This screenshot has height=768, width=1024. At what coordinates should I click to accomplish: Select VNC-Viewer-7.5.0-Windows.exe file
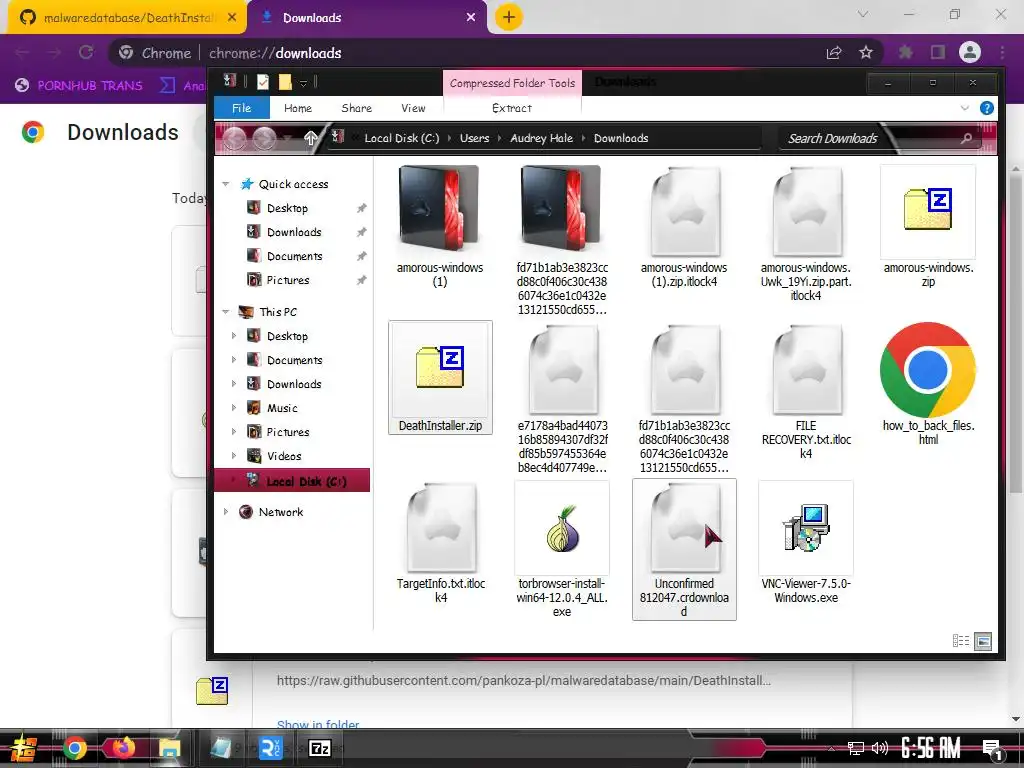tap(806, 543)
